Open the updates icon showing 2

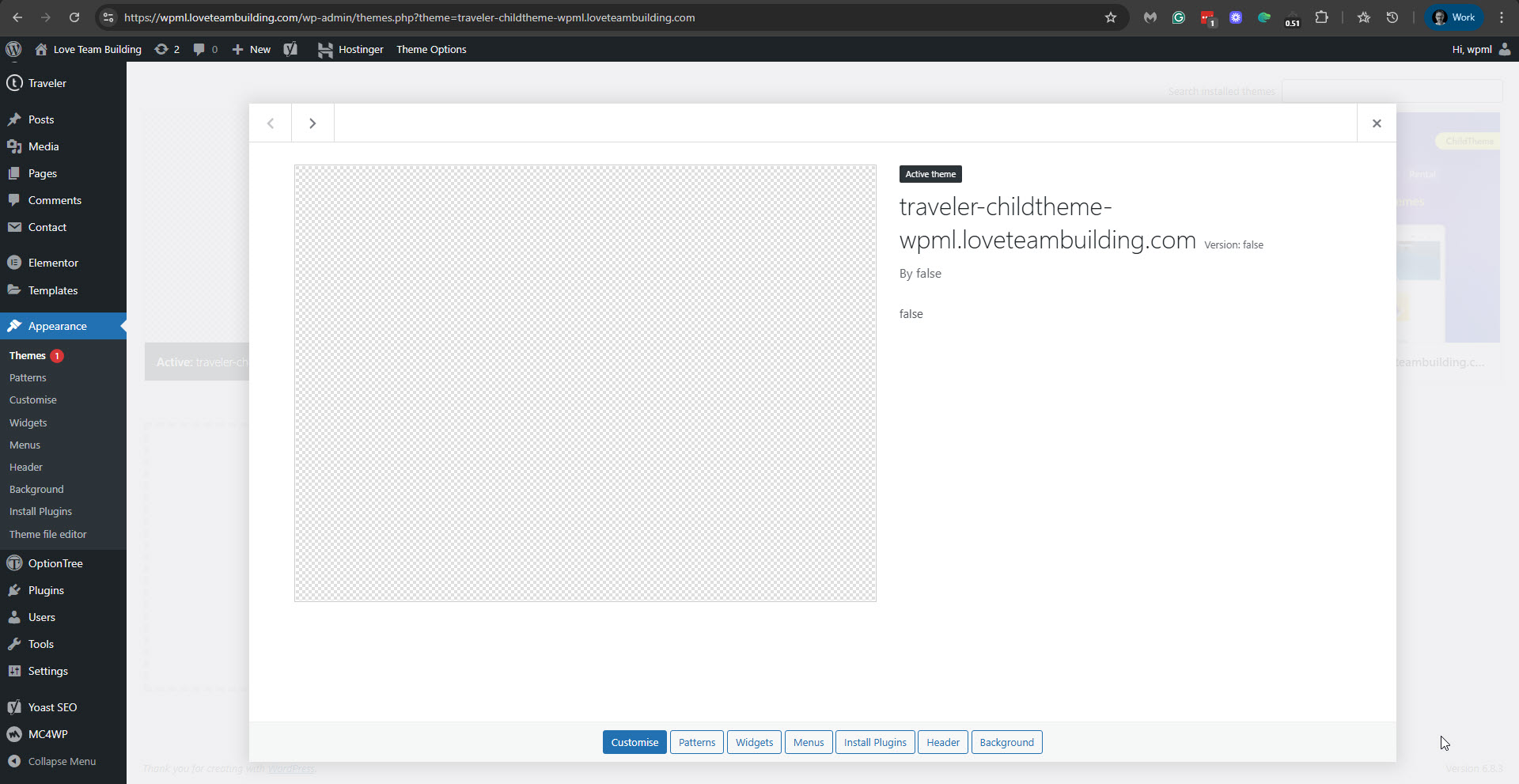167,49
